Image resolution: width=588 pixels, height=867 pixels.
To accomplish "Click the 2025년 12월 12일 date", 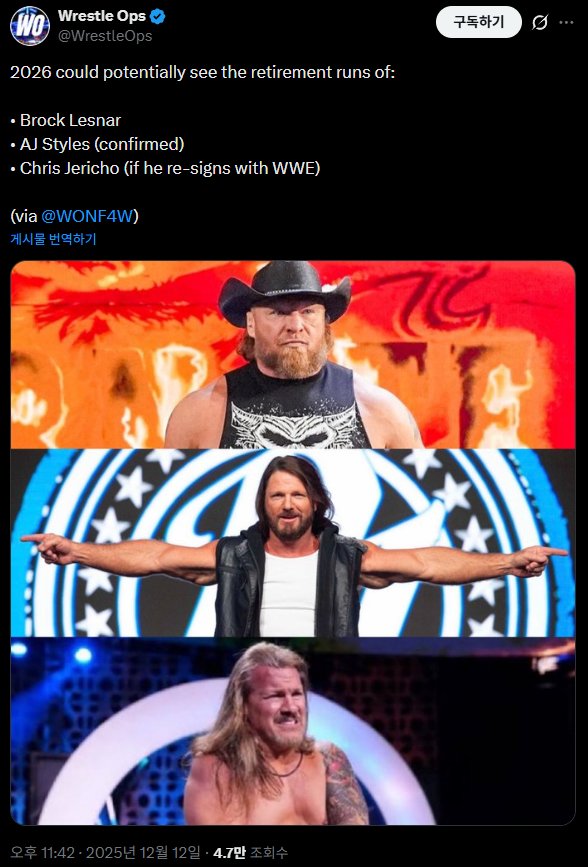I will point(143,852).
